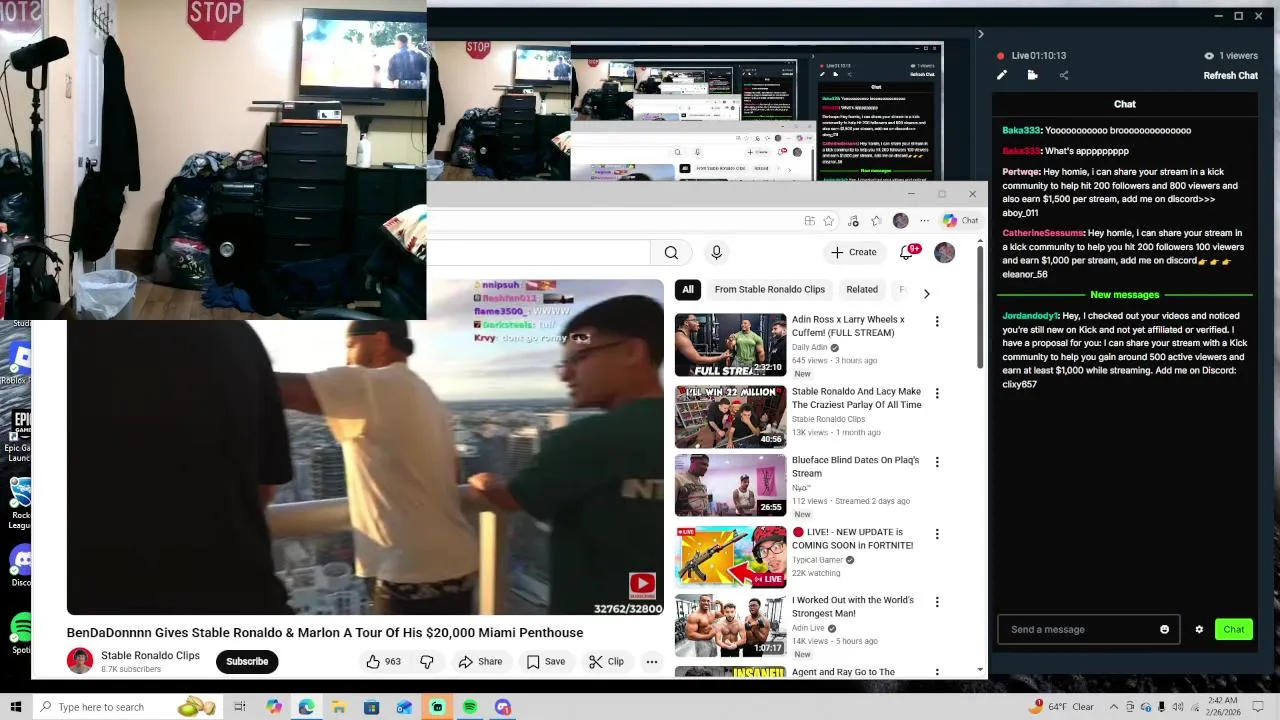
Task: Click the Share button under video
Action: click(x=480, y=661)
